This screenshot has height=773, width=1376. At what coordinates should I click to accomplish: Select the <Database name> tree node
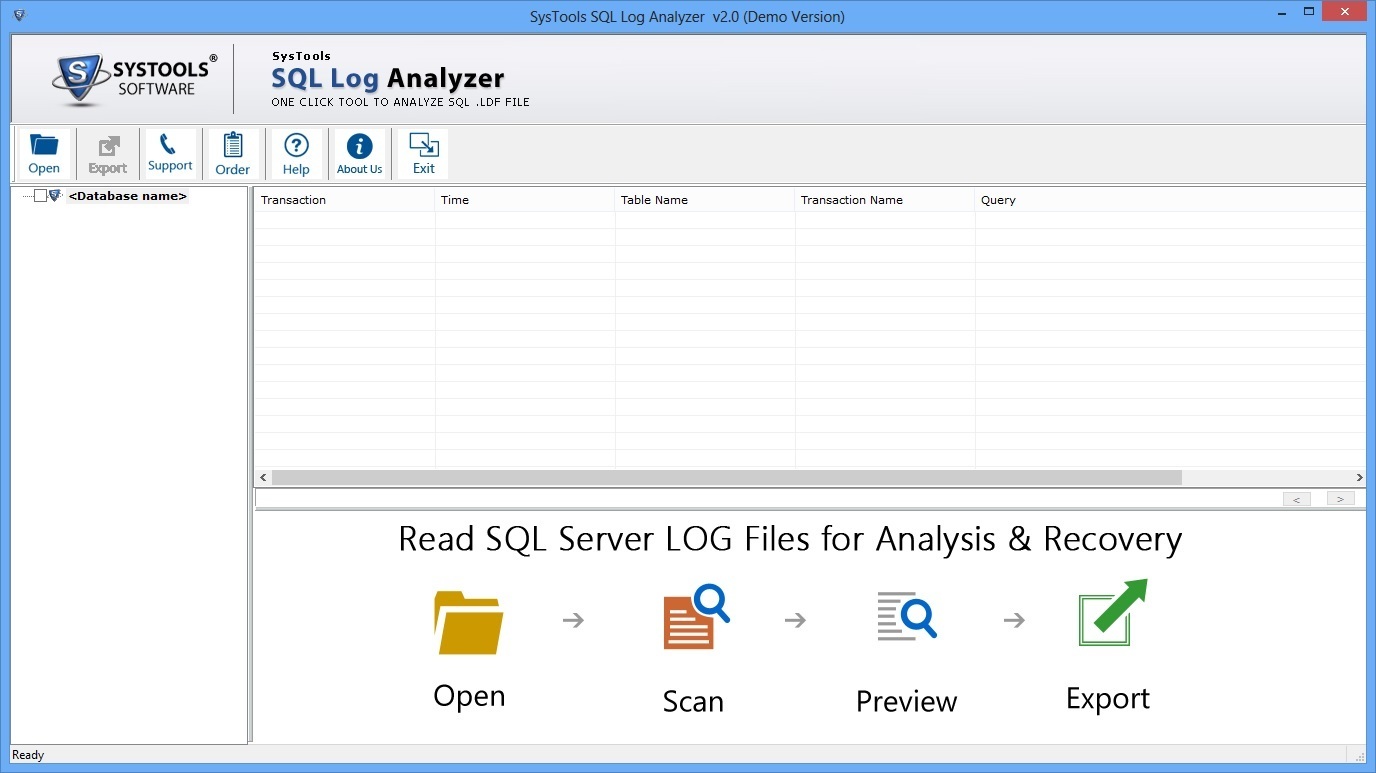(127, 196)
